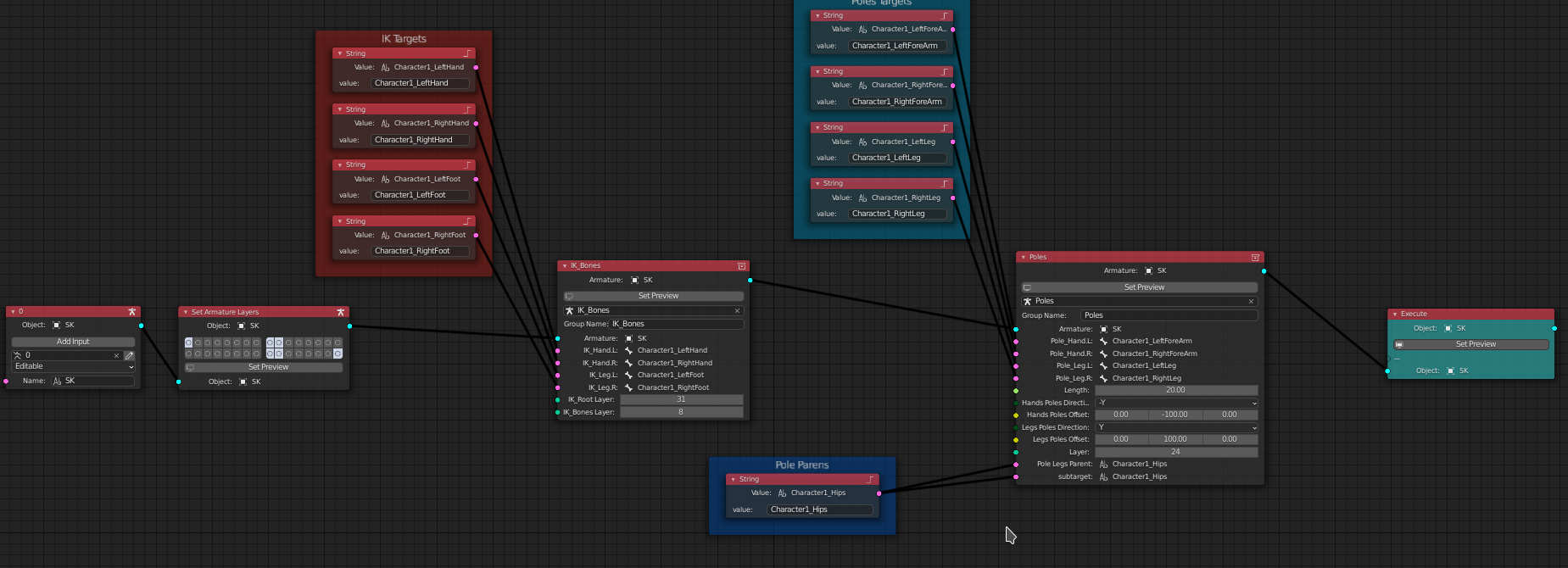The image size is (1568, 568).
Task: Collapse the IK_Bones node with its triangle
Action: pyautogui.click(x=565, y=266)
